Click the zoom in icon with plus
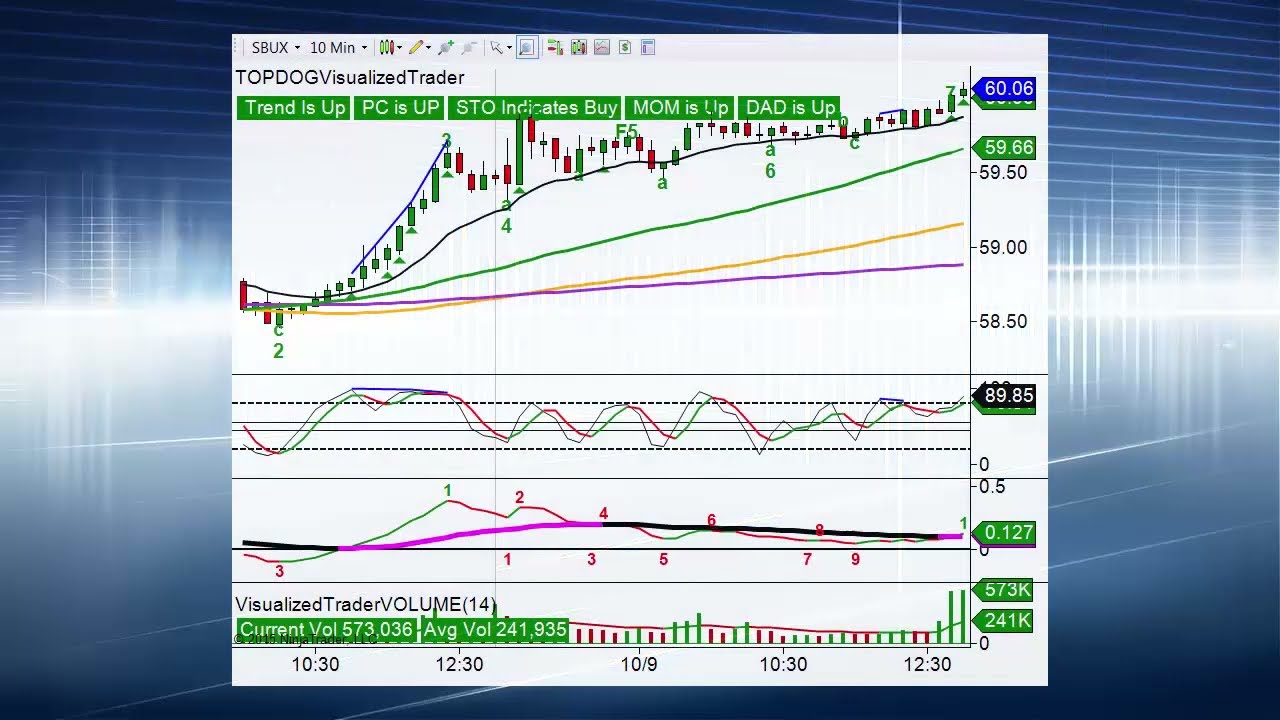This screenshot has width=1280, height=720. click(445, 47)
